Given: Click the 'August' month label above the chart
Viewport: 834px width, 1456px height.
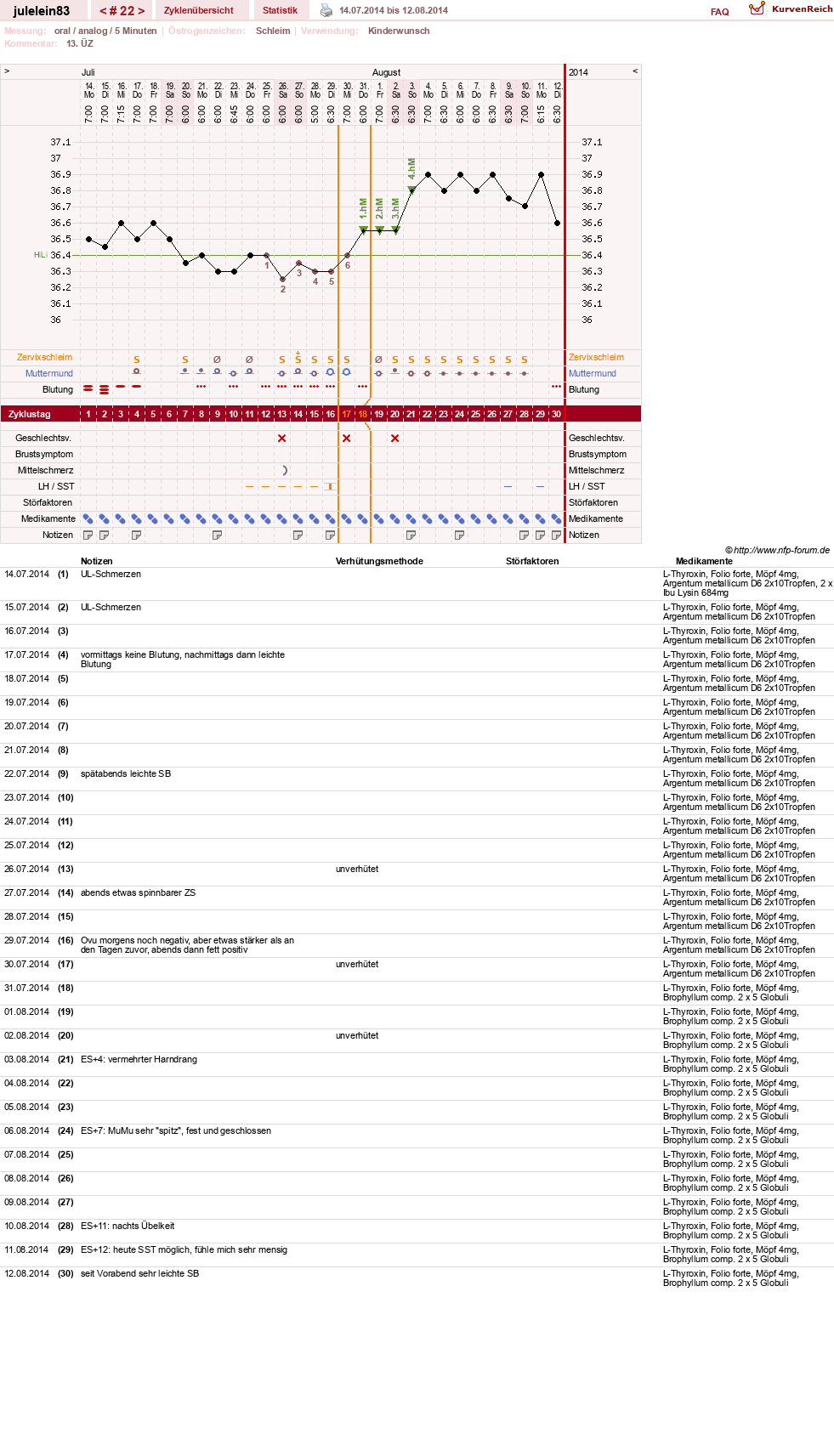Looking at the screenshot, I should (x=386, y=72).
